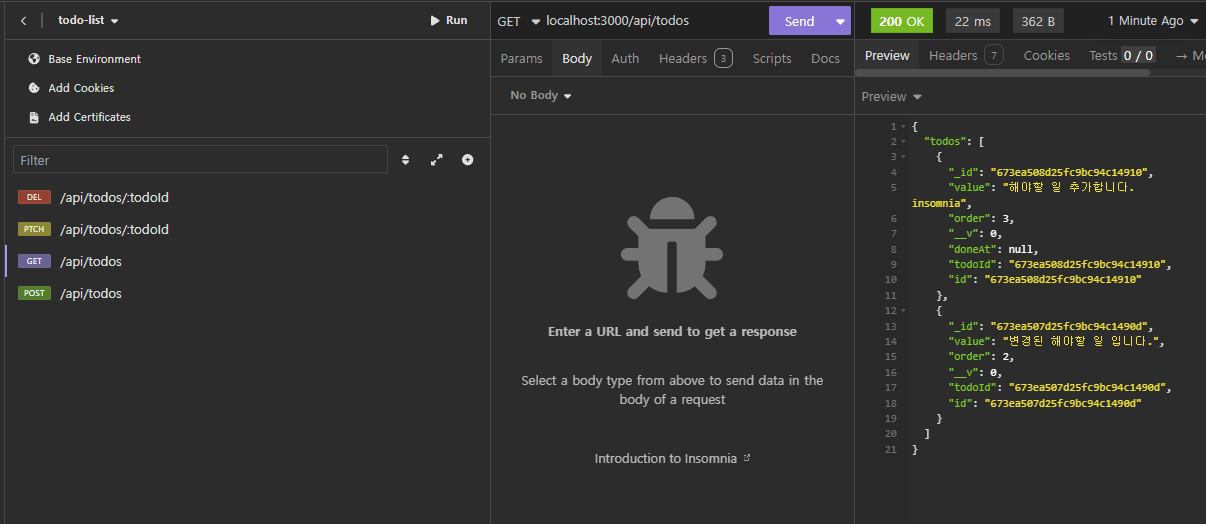The width and height of the screenshot is (1206, 524).
Task: Follow the Introduction to Insomnia link
Action: pos(672,458)
